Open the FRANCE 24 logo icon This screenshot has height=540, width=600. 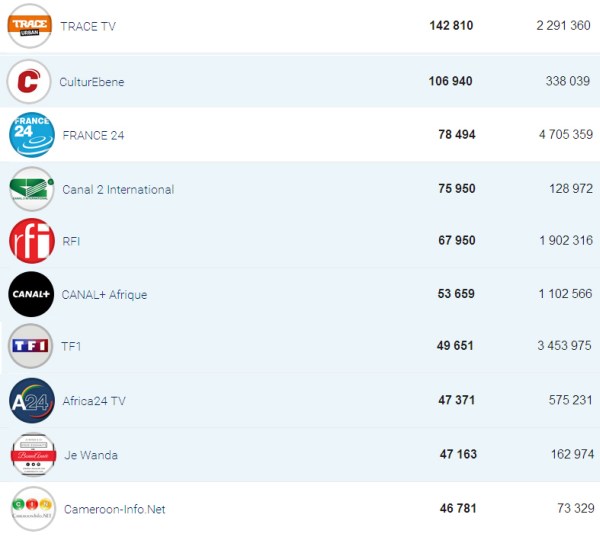coord(31,135)
